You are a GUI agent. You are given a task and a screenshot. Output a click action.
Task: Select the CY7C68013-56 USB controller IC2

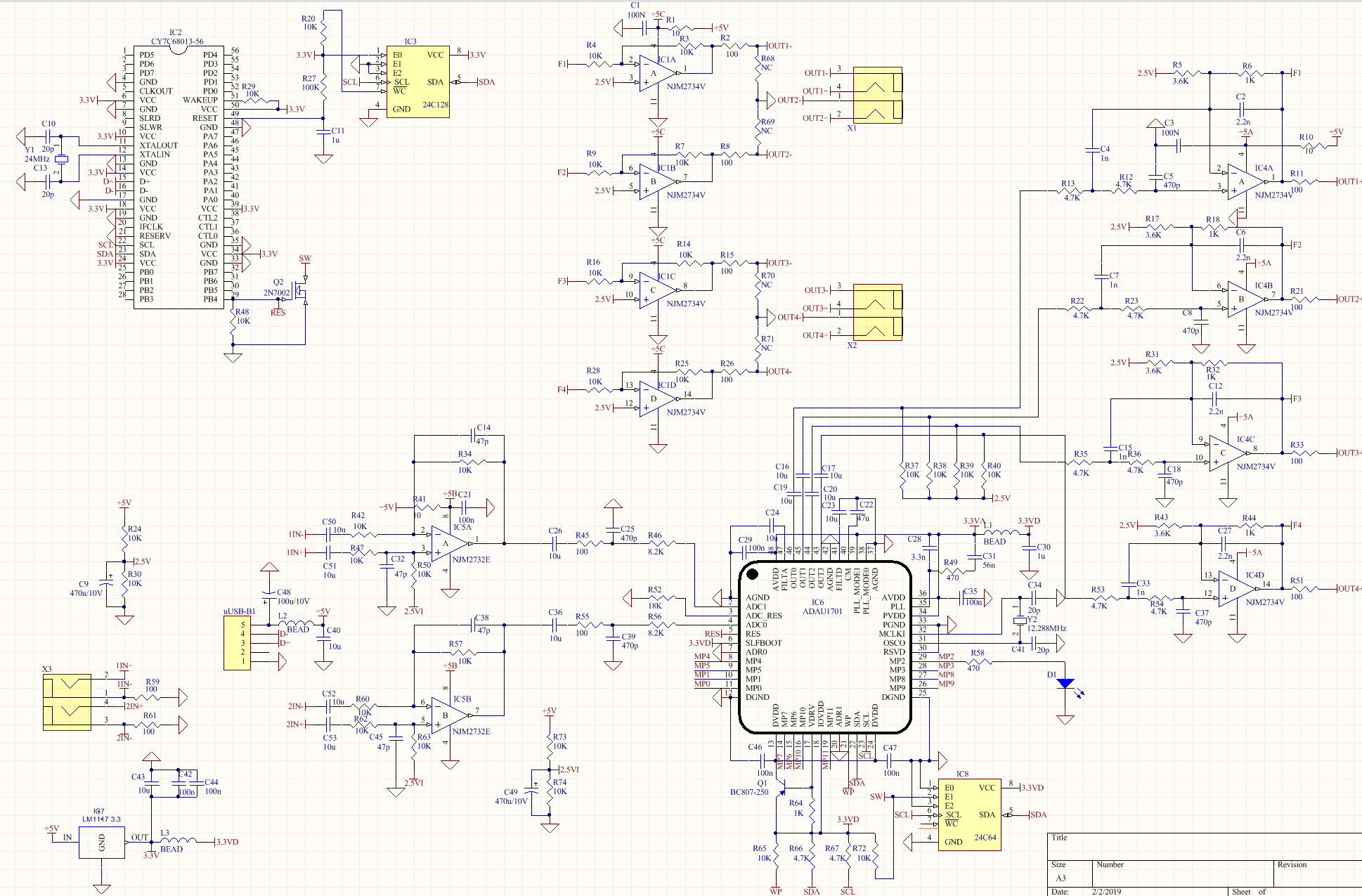[179, 176]
